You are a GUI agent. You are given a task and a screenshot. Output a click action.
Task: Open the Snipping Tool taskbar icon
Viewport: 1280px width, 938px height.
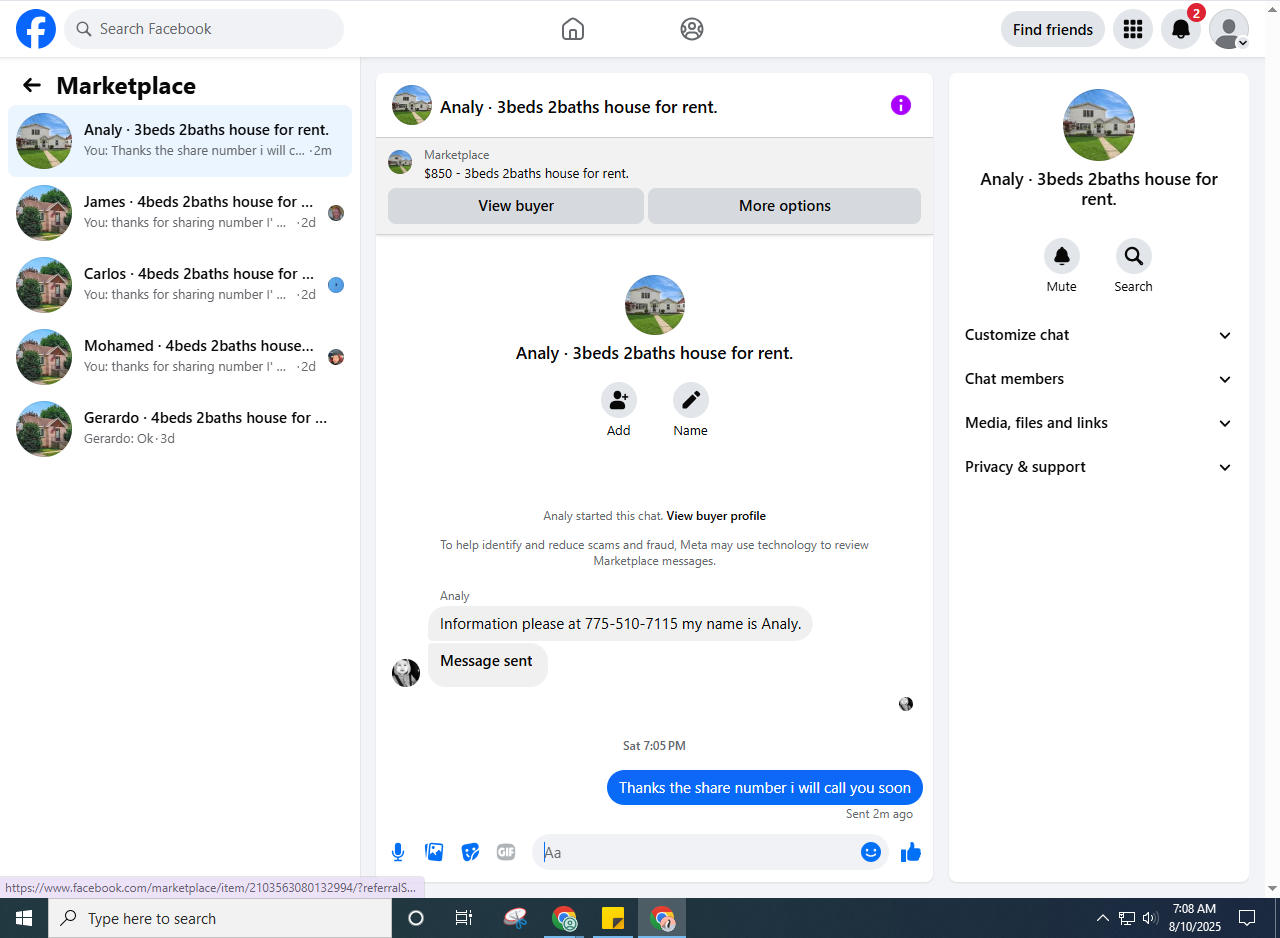[x=515, y=918]
